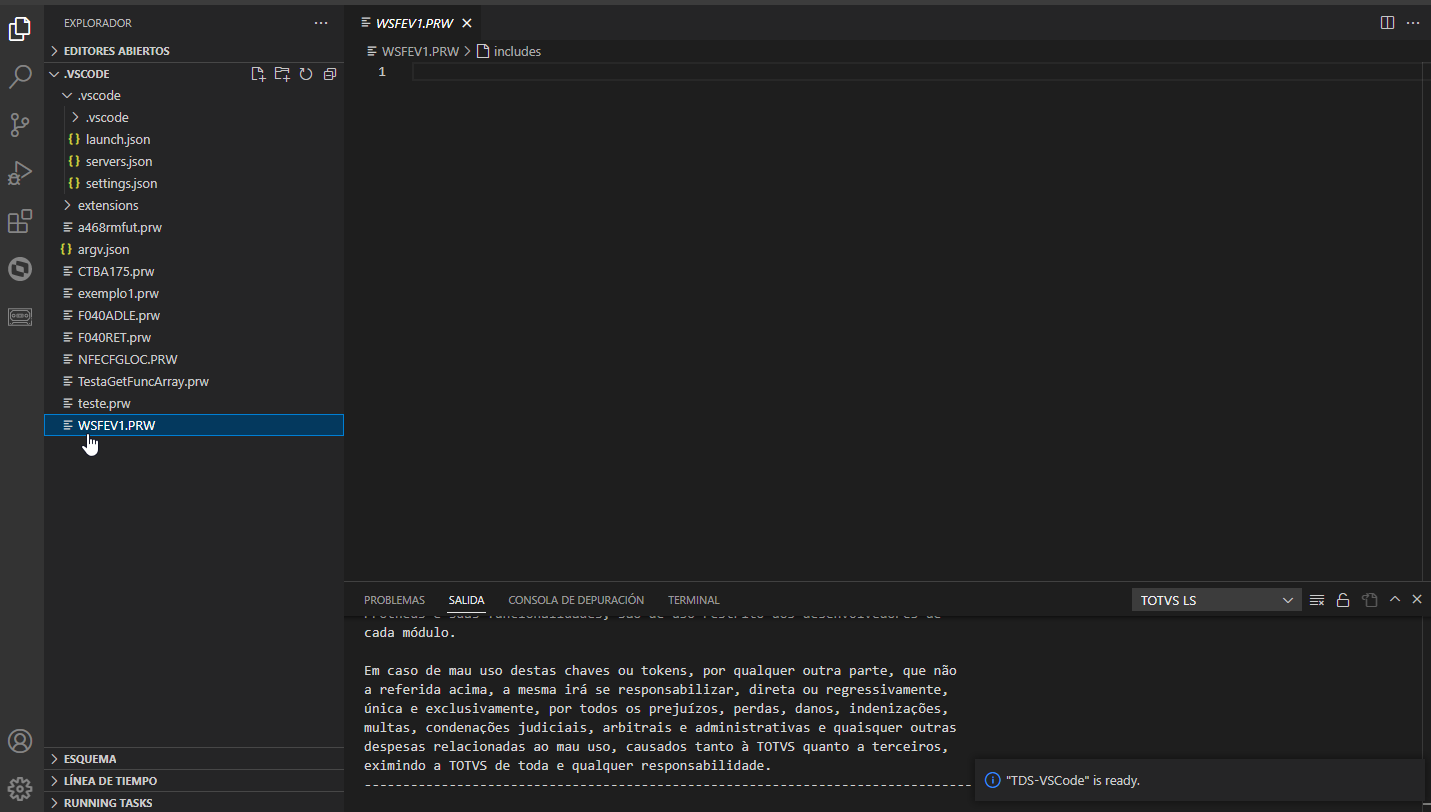The image size is (1431, 812).
Task: Switch to the TERMINAL panel tab
Action: [x=694, y=600]
